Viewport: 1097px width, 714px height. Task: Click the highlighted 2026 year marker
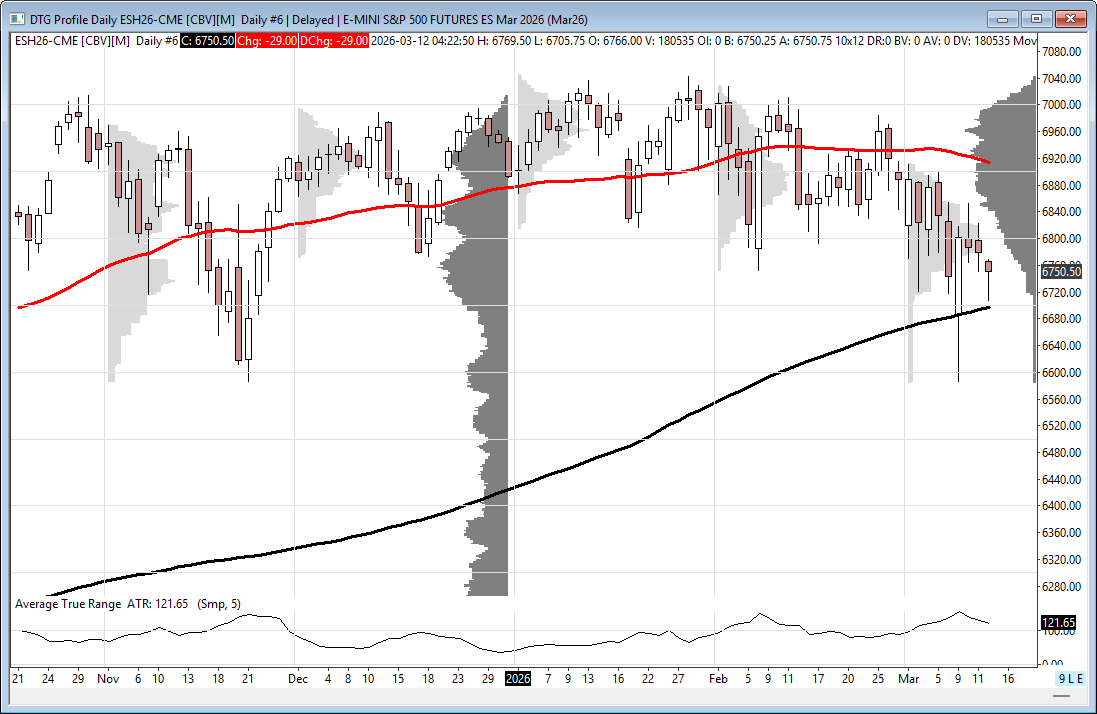coord(518,678)
